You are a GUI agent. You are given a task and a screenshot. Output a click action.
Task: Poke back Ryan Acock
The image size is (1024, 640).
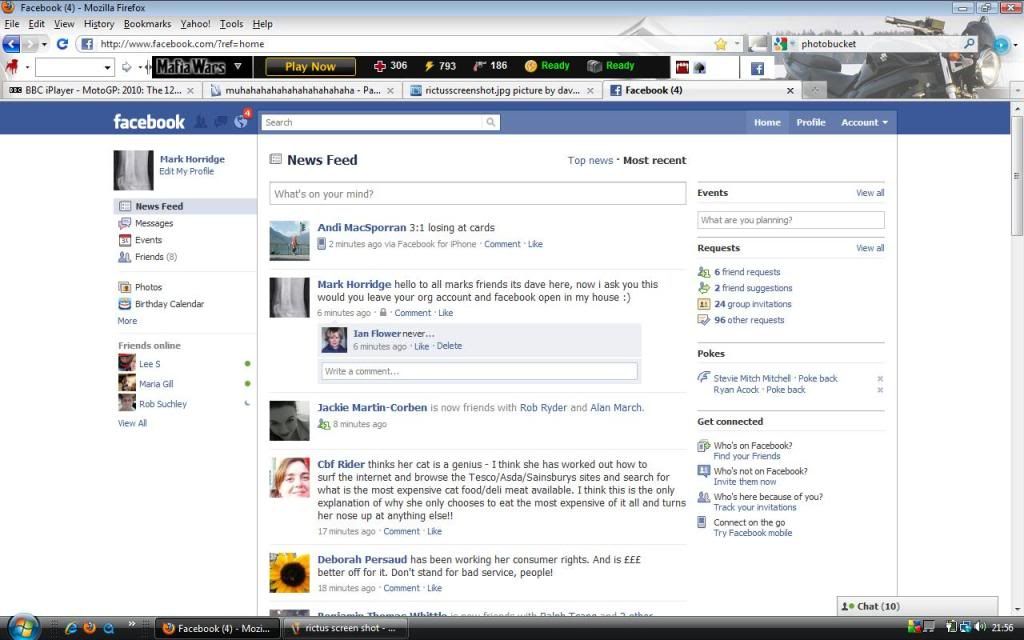(x=786, y=390)
